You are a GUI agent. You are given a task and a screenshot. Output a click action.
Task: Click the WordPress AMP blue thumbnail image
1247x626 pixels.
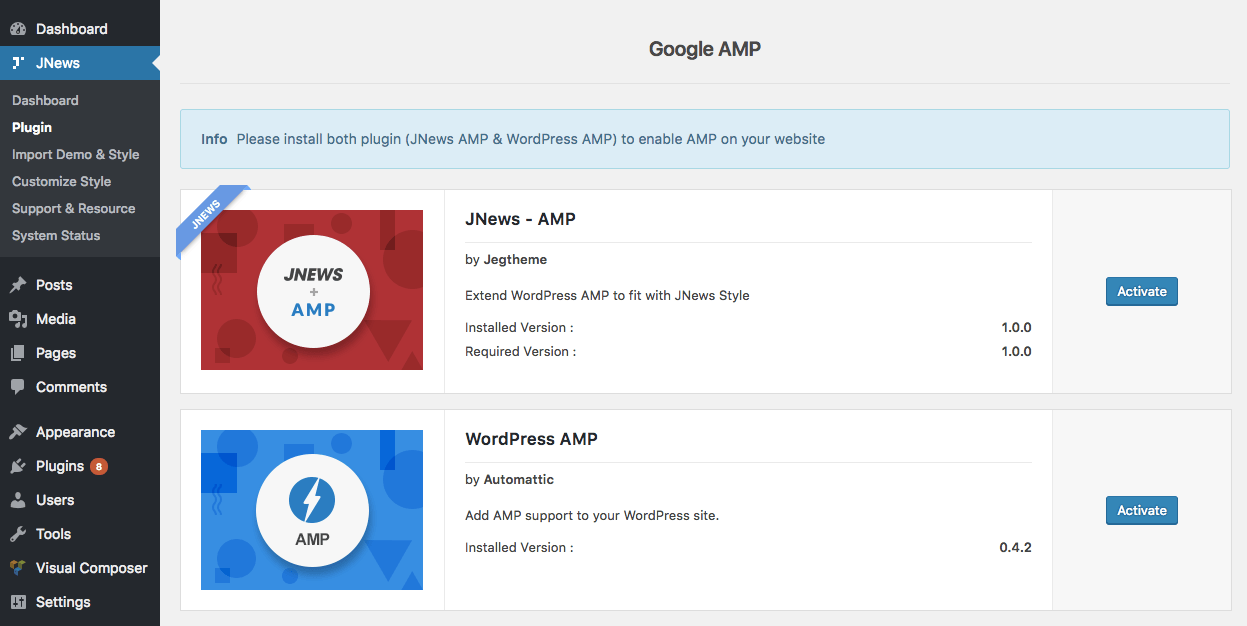312,510
